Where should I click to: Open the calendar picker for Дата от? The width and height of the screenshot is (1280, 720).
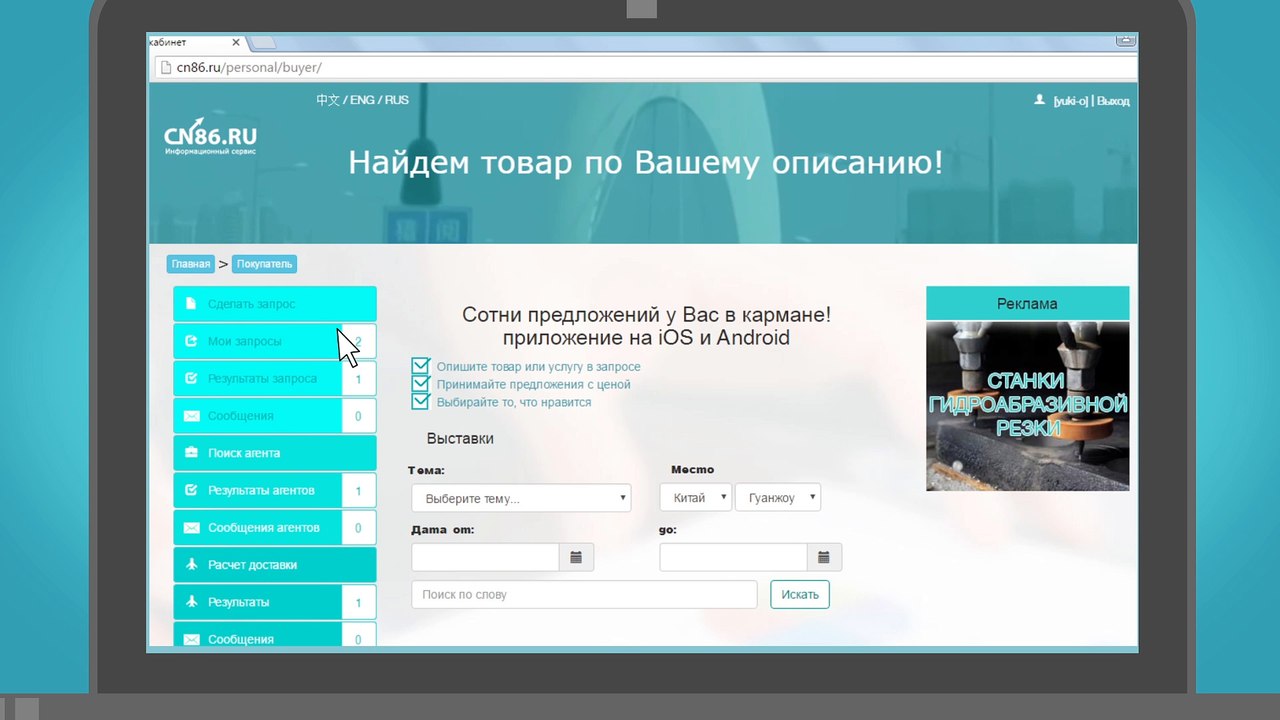(x=576, y=557)
